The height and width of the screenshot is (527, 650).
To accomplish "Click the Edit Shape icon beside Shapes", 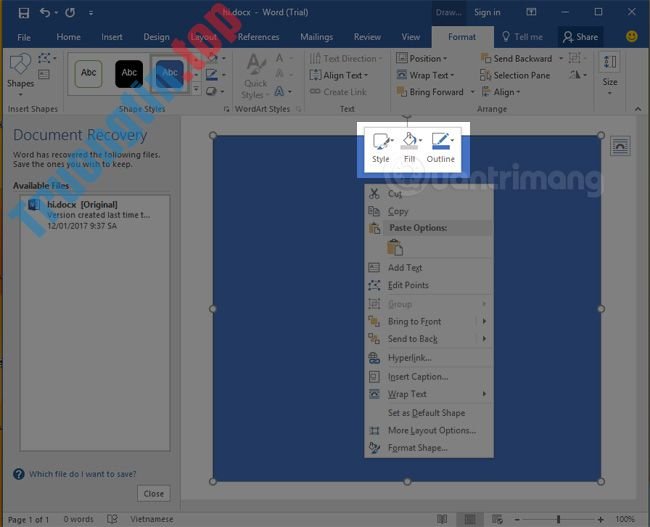I will click(x=45, y=58).
